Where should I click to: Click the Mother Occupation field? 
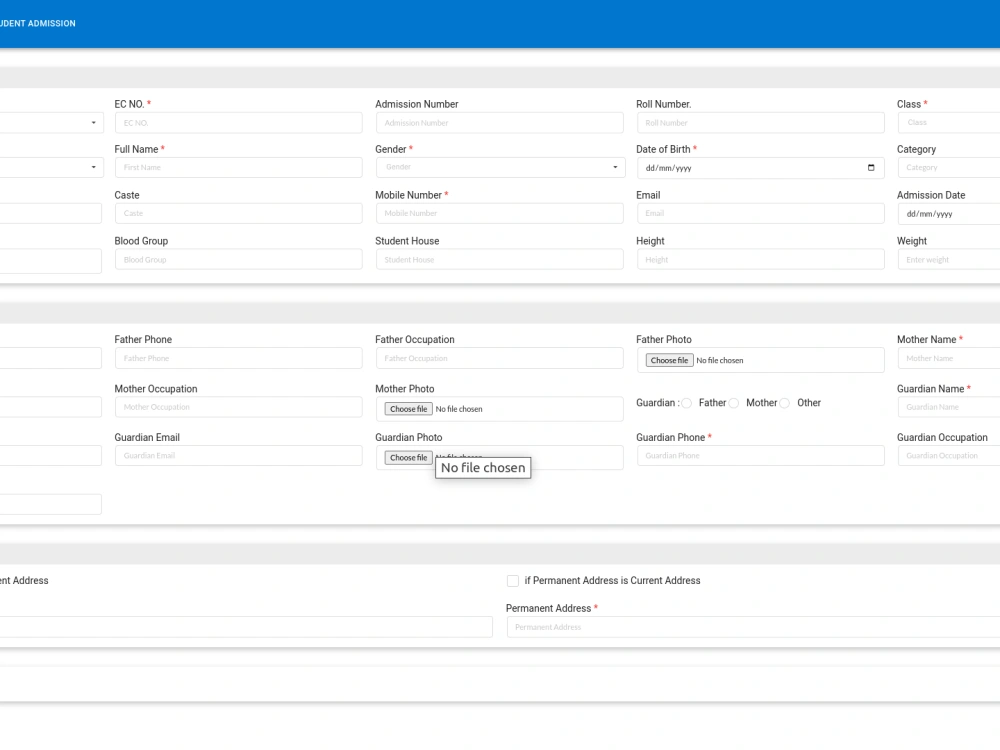(239, 406)
